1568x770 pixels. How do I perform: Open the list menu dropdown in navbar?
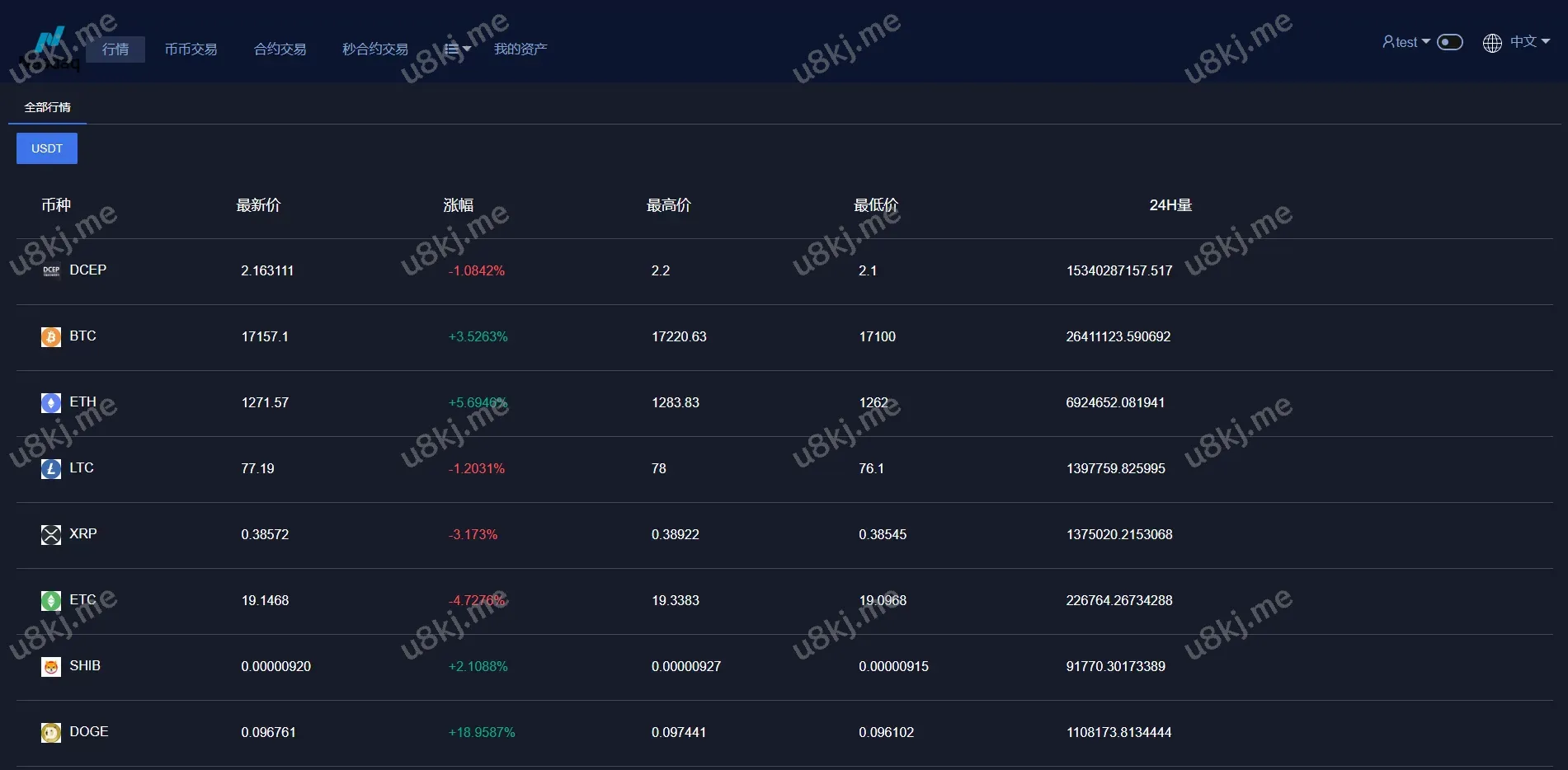point(457,49)
